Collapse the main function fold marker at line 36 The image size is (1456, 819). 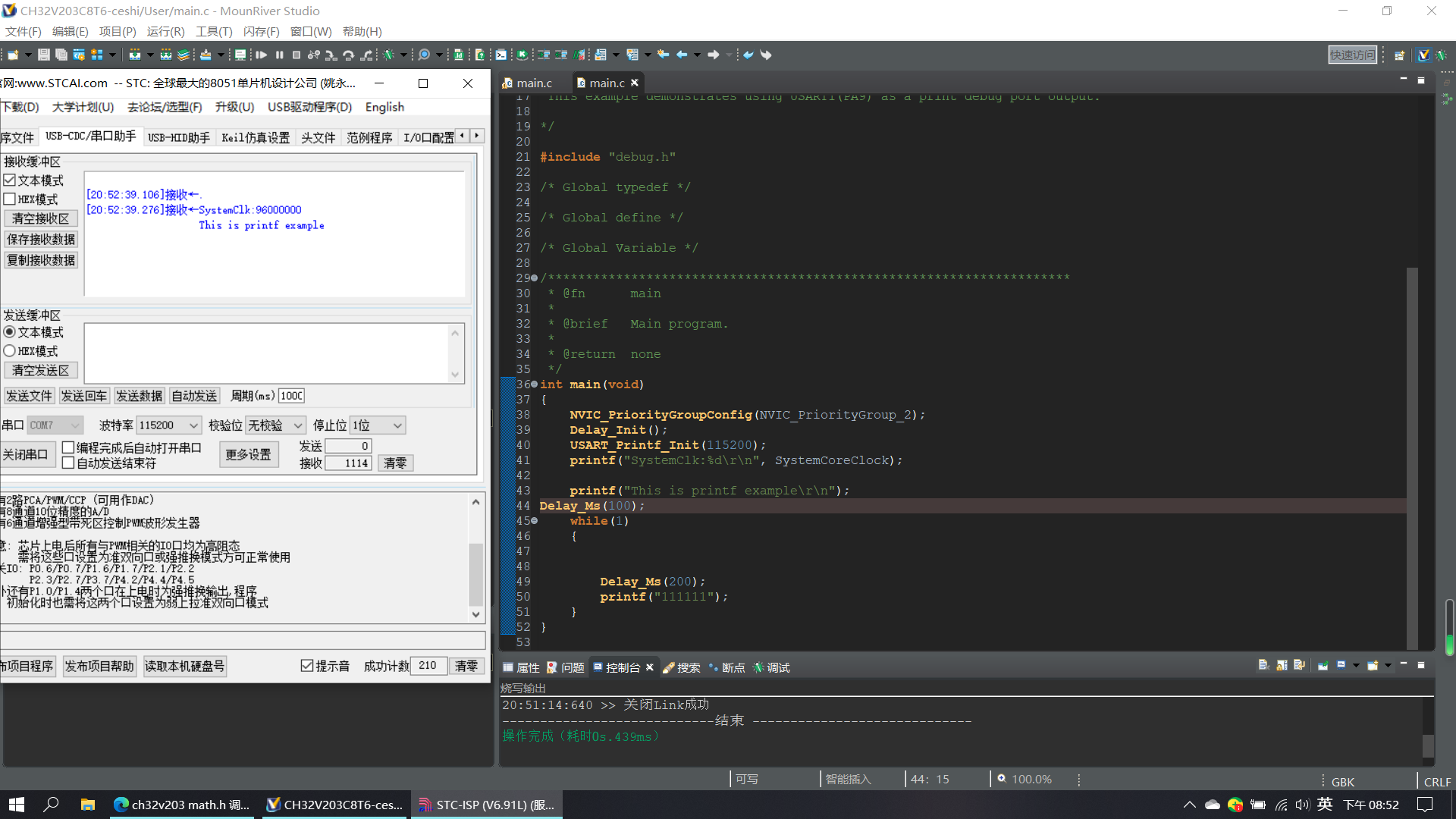(535, 384)
